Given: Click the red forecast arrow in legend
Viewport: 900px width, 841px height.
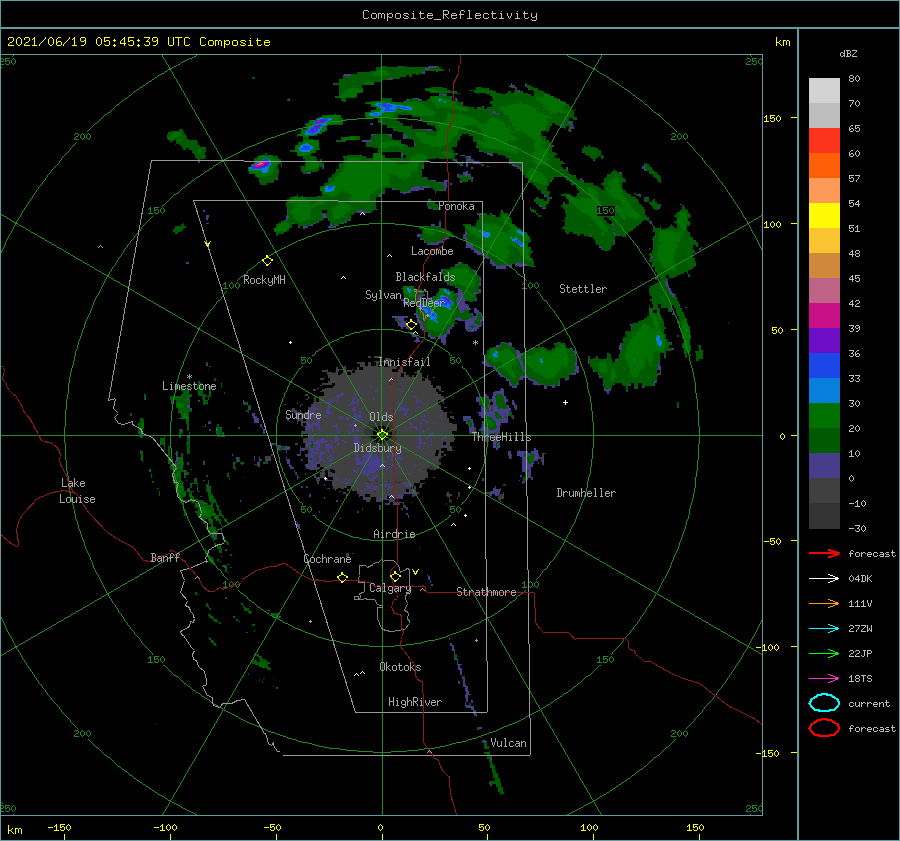Looking at the screenshot, I should [x=824, y=553].
